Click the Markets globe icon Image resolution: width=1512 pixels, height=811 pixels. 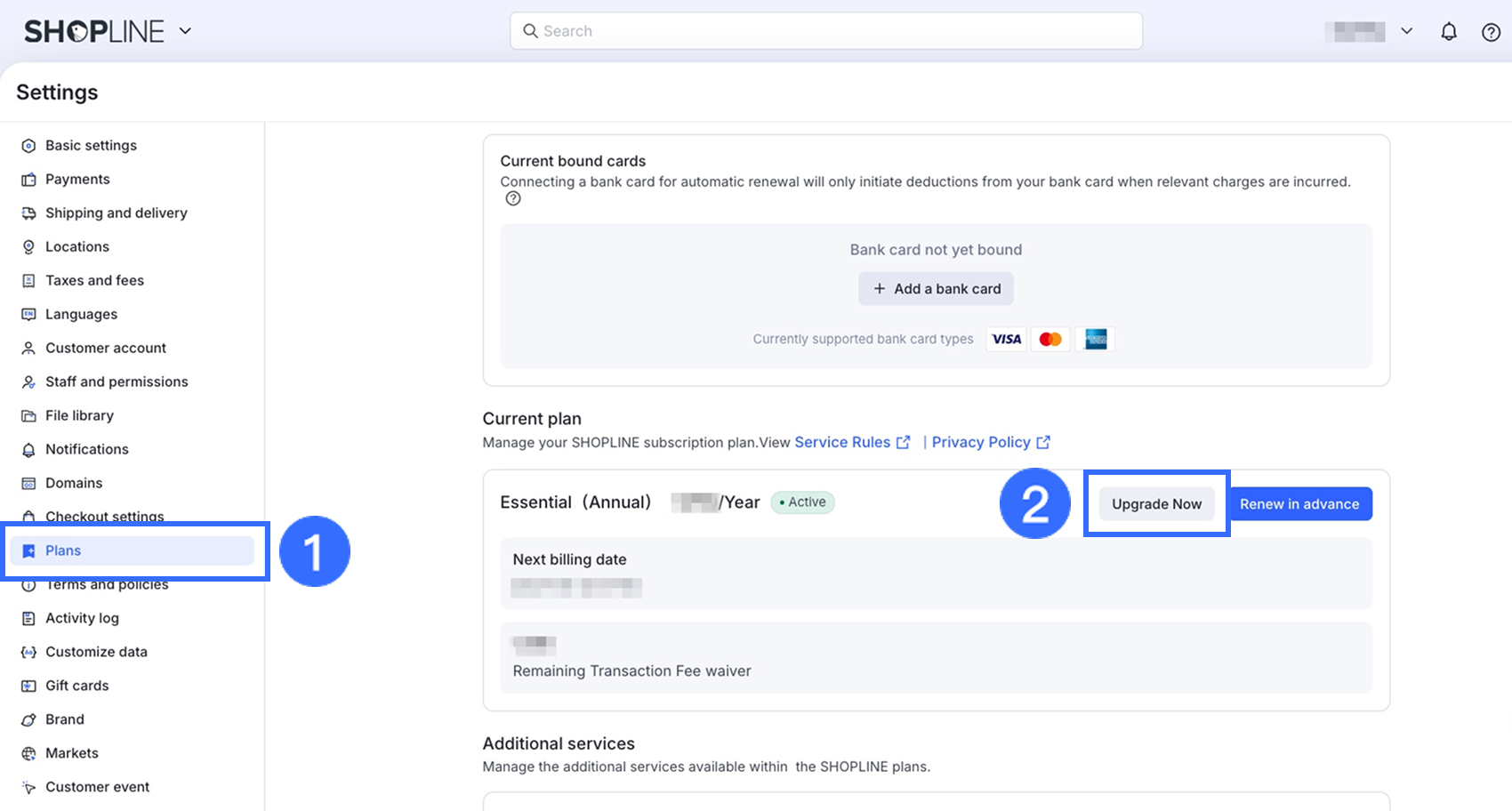28,753
